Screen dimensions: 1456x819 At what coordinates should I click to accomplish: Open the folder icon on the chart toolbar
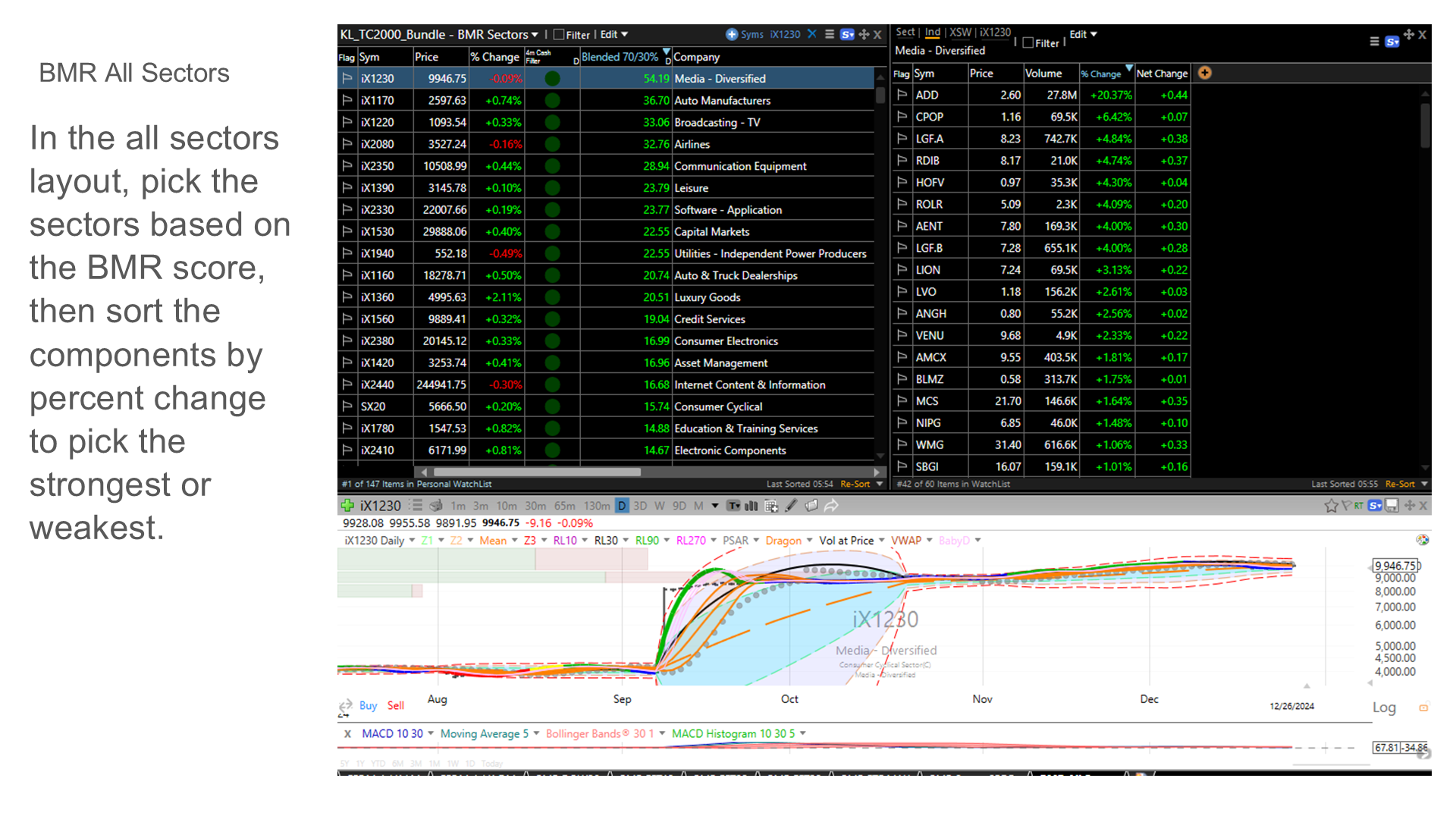811,506
